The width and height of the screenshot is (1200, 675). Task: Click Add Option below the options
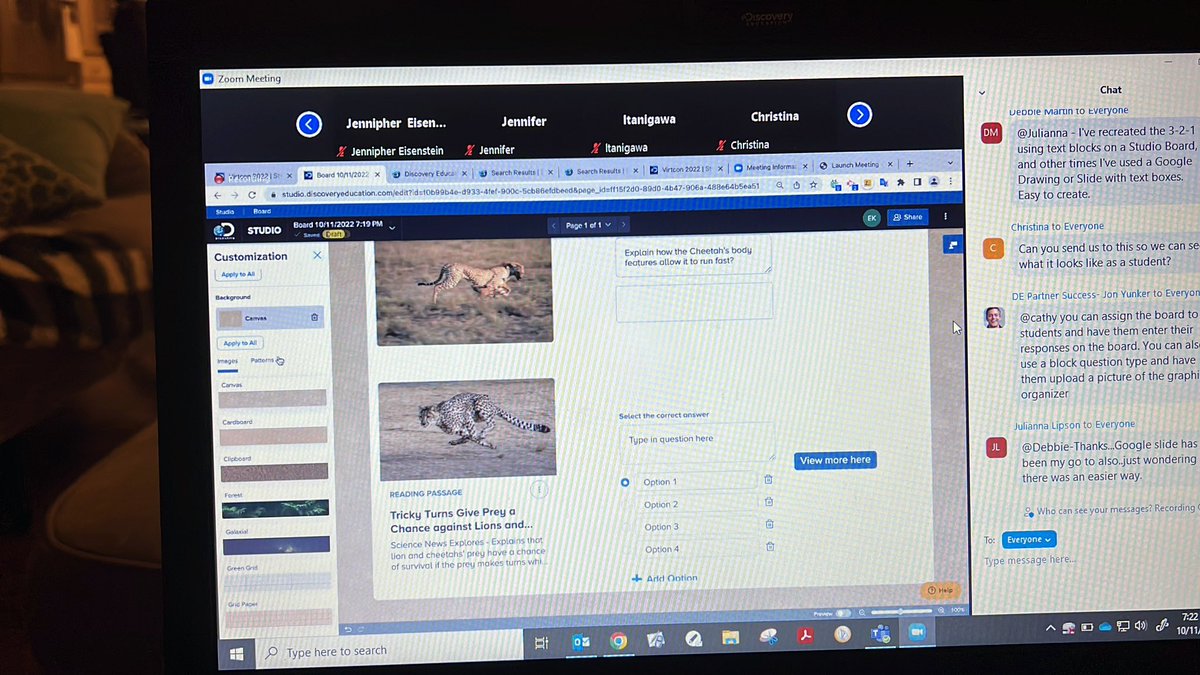pyautogui.click(x=665, y=578)
